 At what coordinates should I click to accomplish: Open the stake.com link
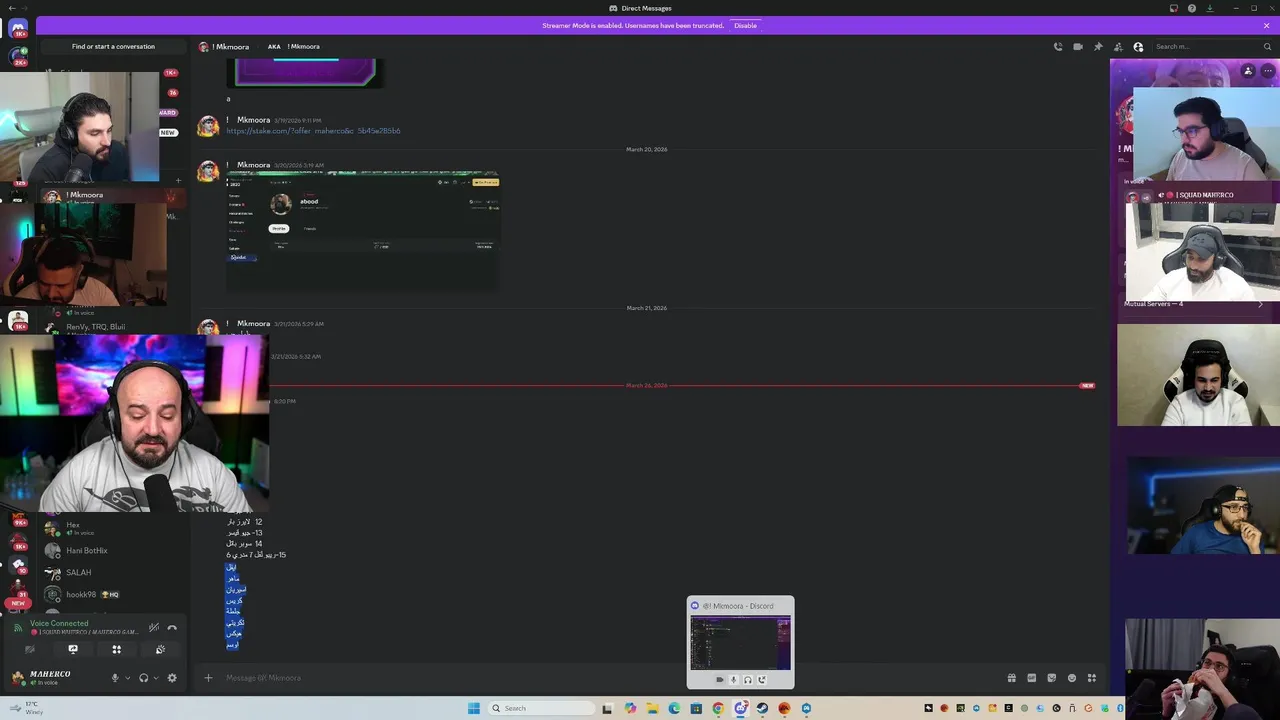tap(313, 131)
